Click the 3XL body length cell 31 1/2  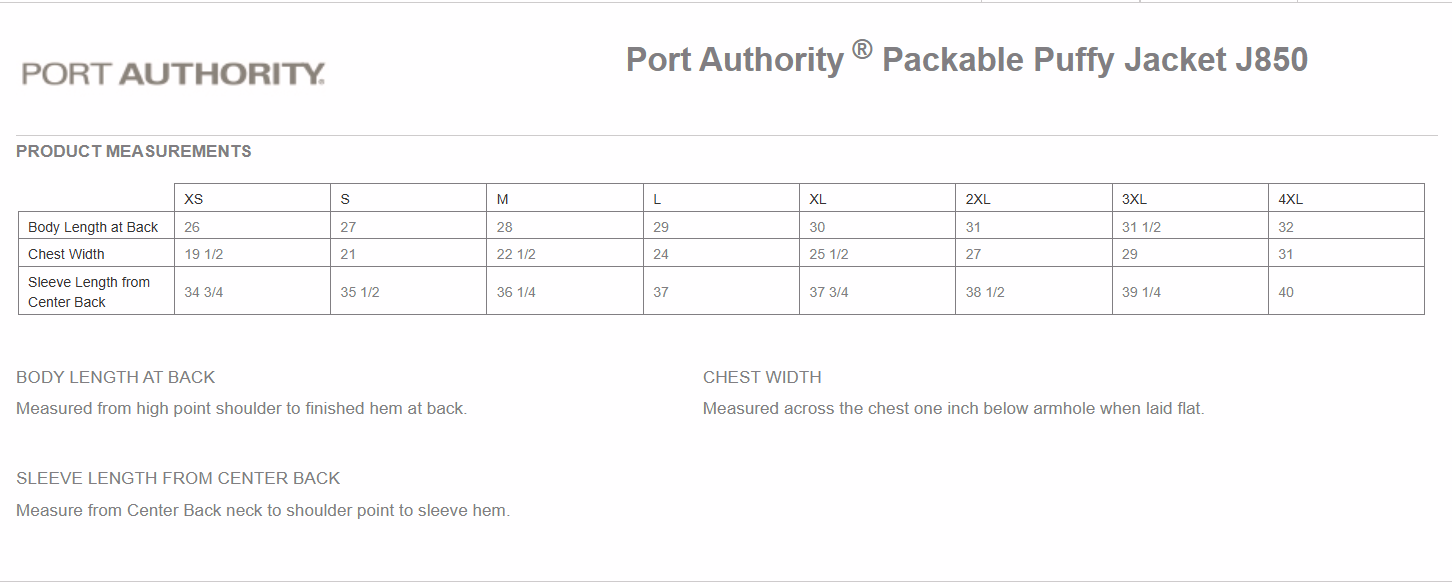pos(1141,227)
